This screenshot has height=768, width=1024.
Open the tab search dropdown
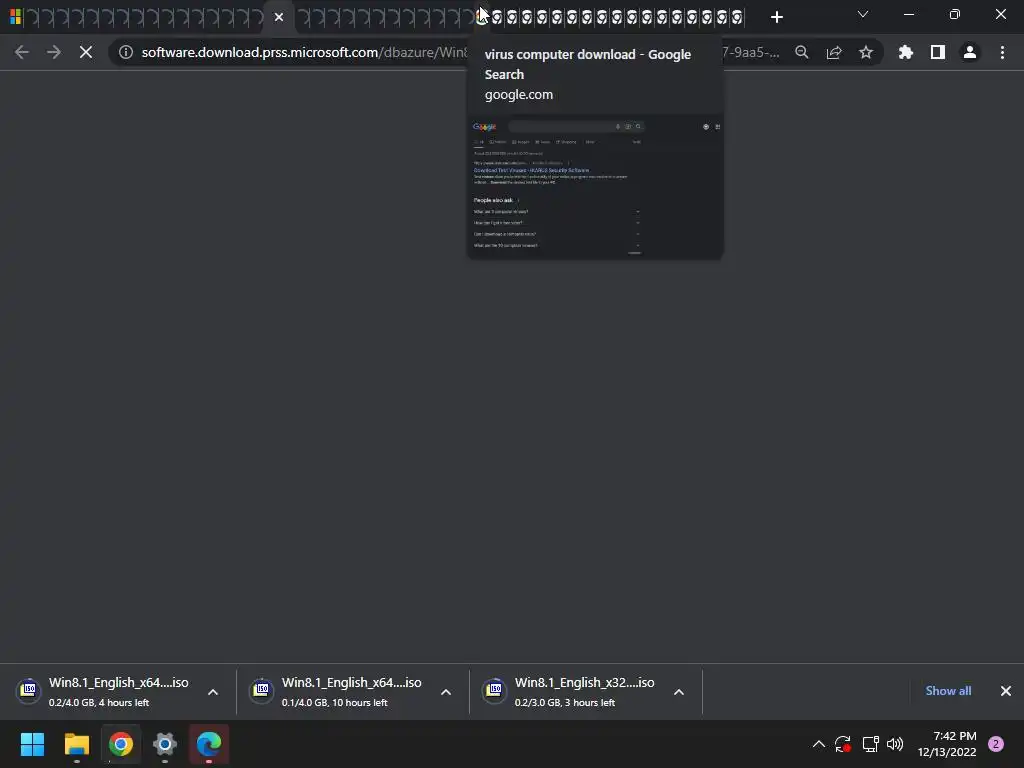[863, 14]
